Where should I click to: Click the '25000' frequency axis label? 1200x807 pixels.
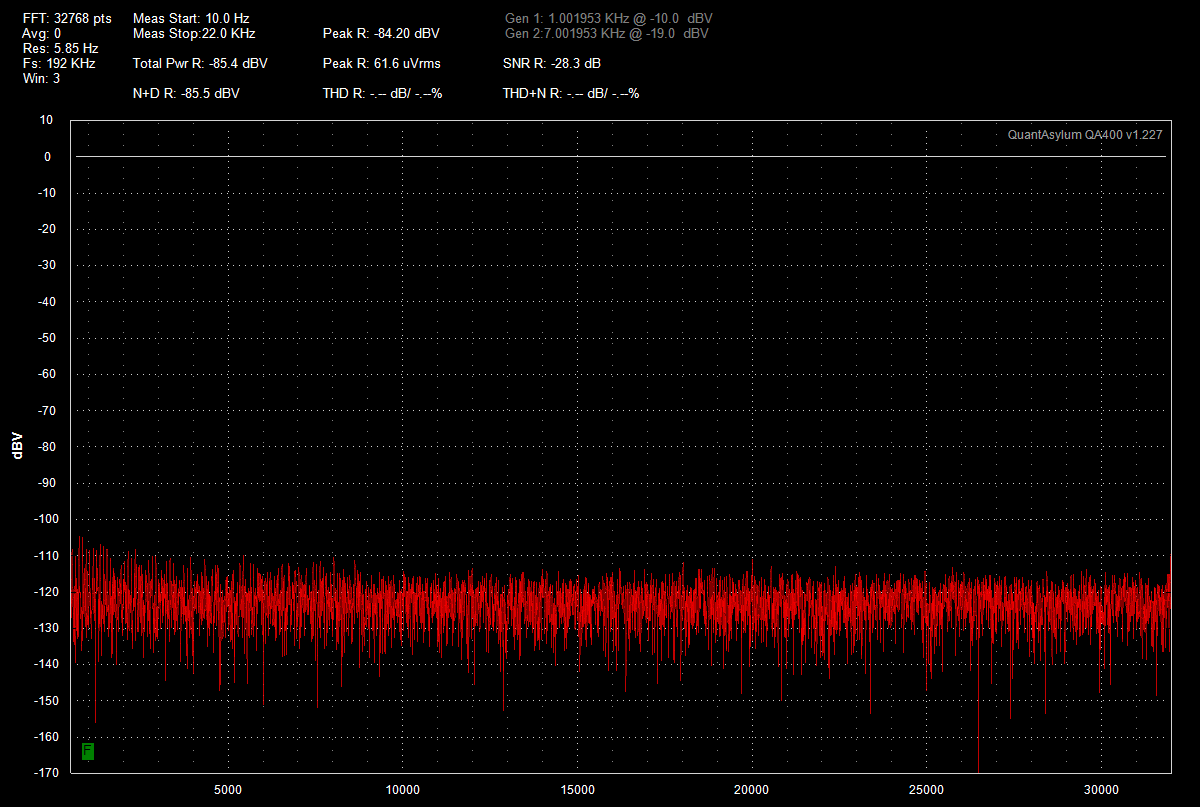[x=927, y=790]
